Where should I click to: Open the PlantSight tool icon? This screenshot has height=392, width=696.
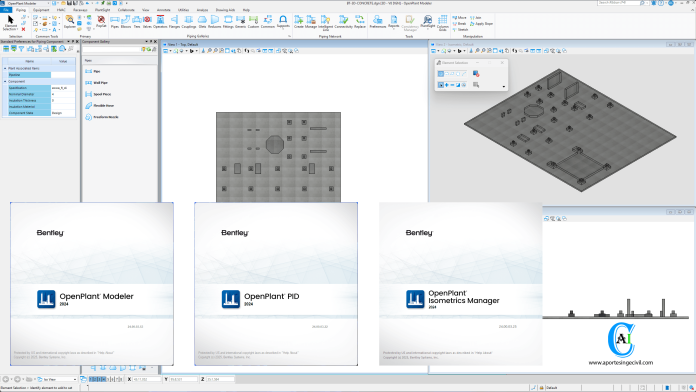[x=427, y=21]
